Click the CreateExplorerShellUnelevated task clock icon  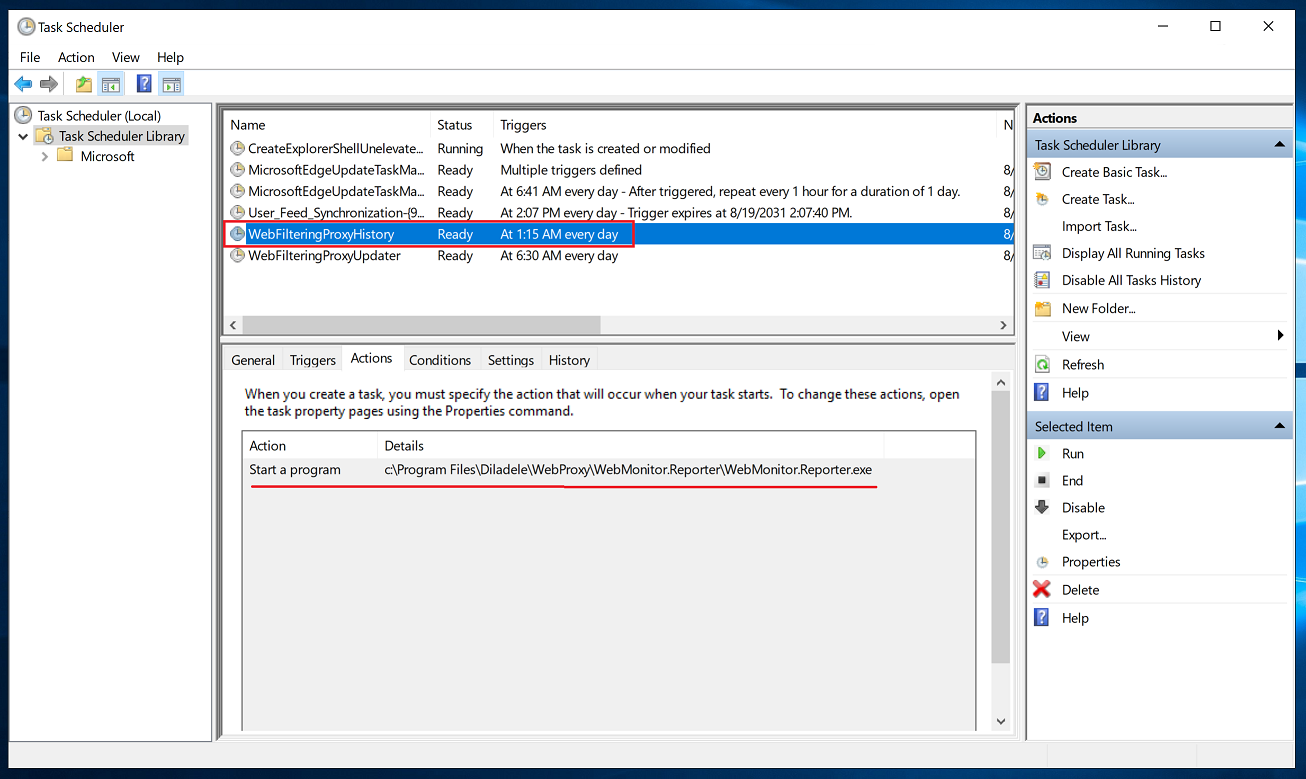(x=238, y=149)
